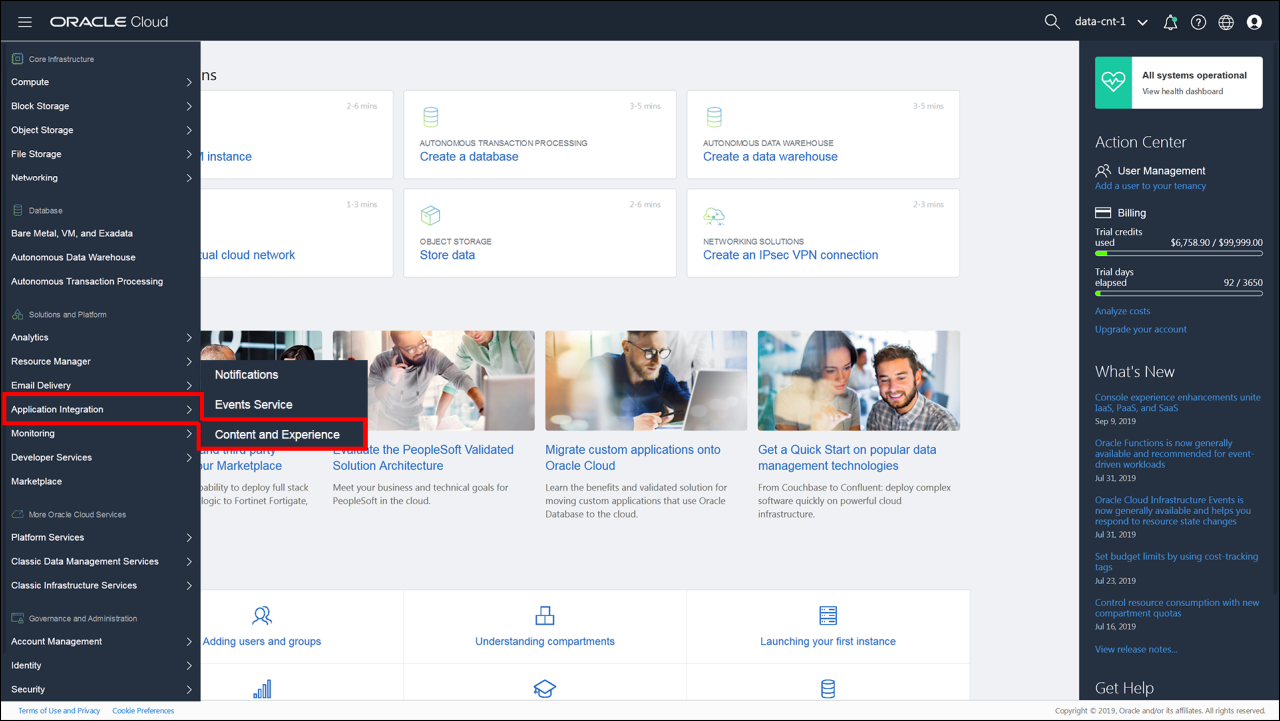Expand the Resource Manager submenu
The height and width of the screenshot is (721, 1280).
pyautogui.click(x=100, y=361)
